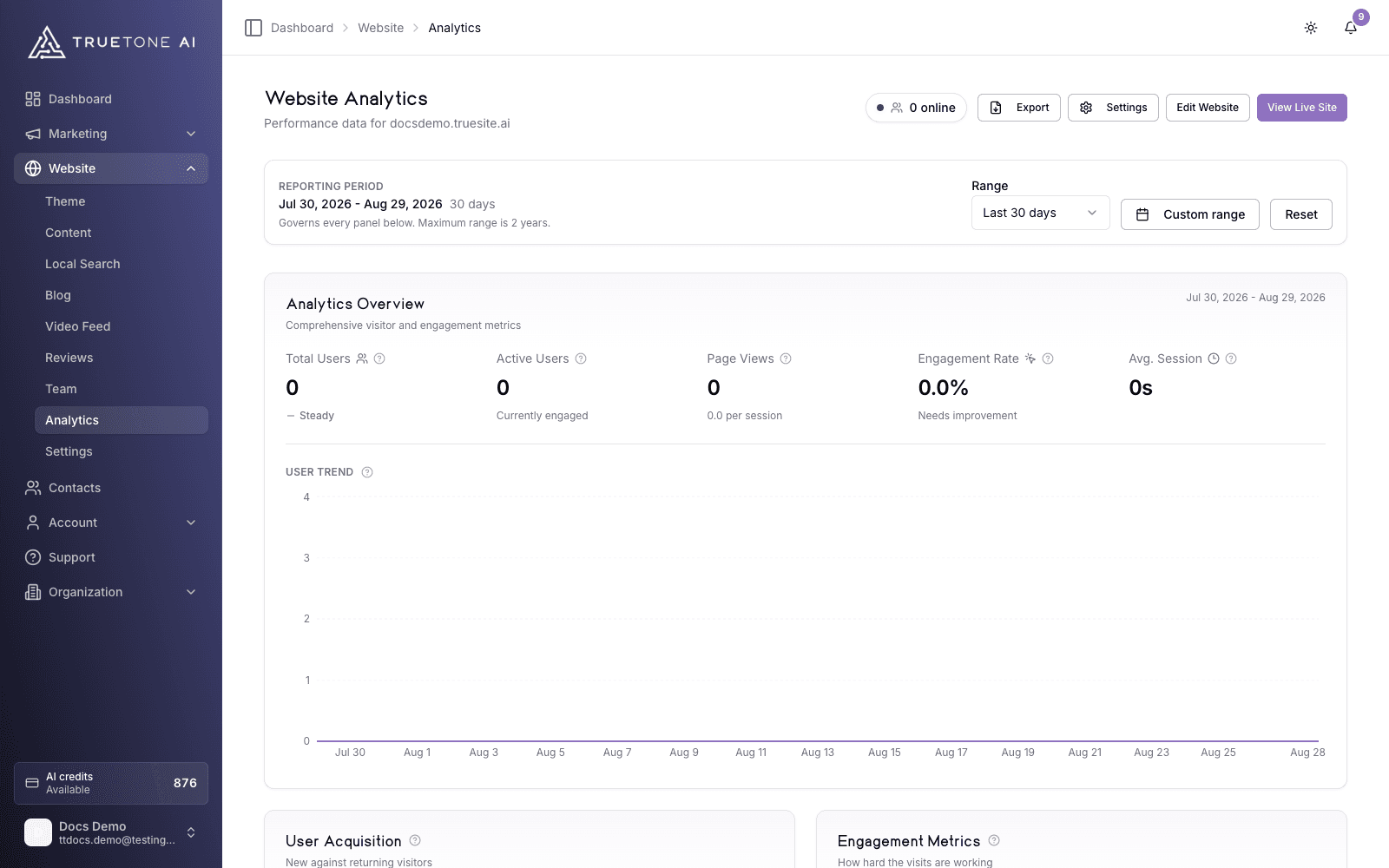Open notifications bell

pyautogui.click(x=1351, y=28)
